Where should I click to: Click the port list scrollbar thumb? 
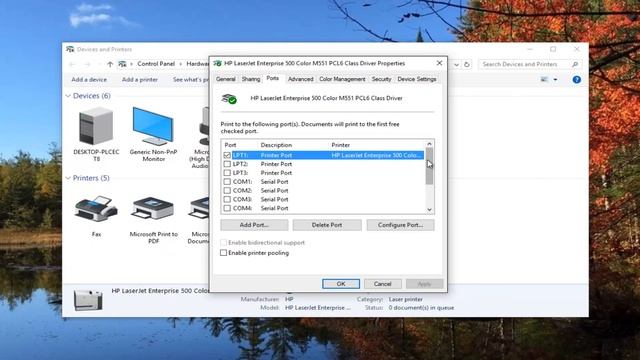[429, 166]
